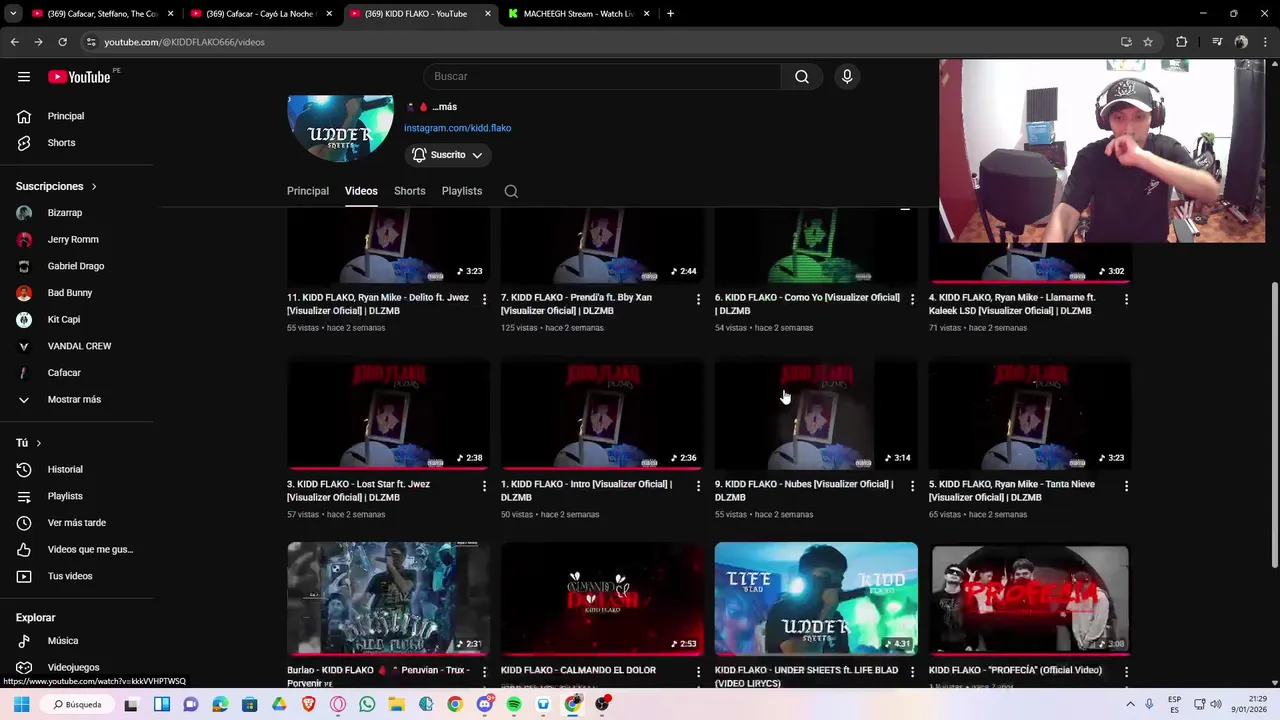Switch to Playlists channel tab
The image size is (1280, 720).
pyautogui.click(x=462, y=191)
